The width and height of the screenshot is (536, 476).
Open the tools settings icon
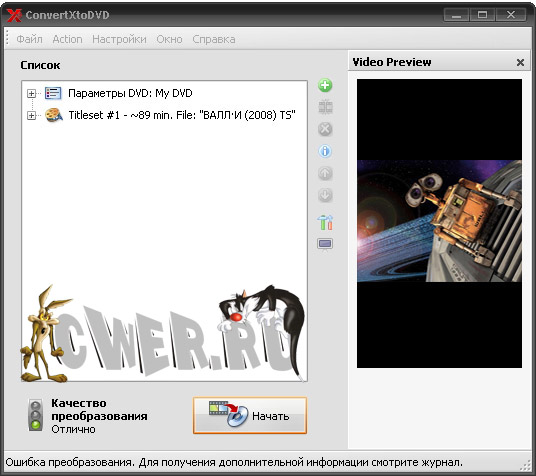pyautogui.click(x=325, y=222)
